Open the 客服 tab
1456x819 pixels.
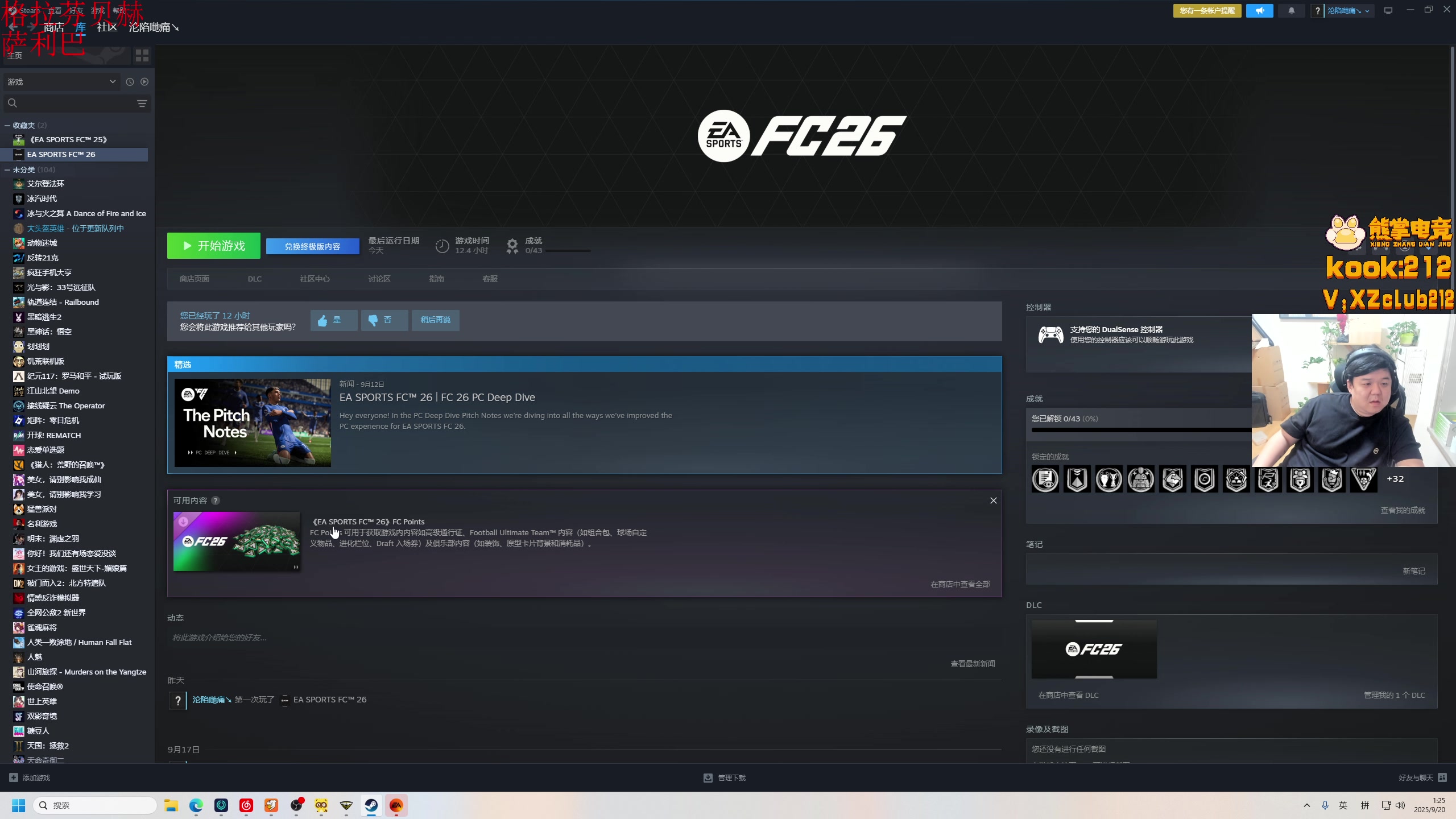click(x=490, y=279)
